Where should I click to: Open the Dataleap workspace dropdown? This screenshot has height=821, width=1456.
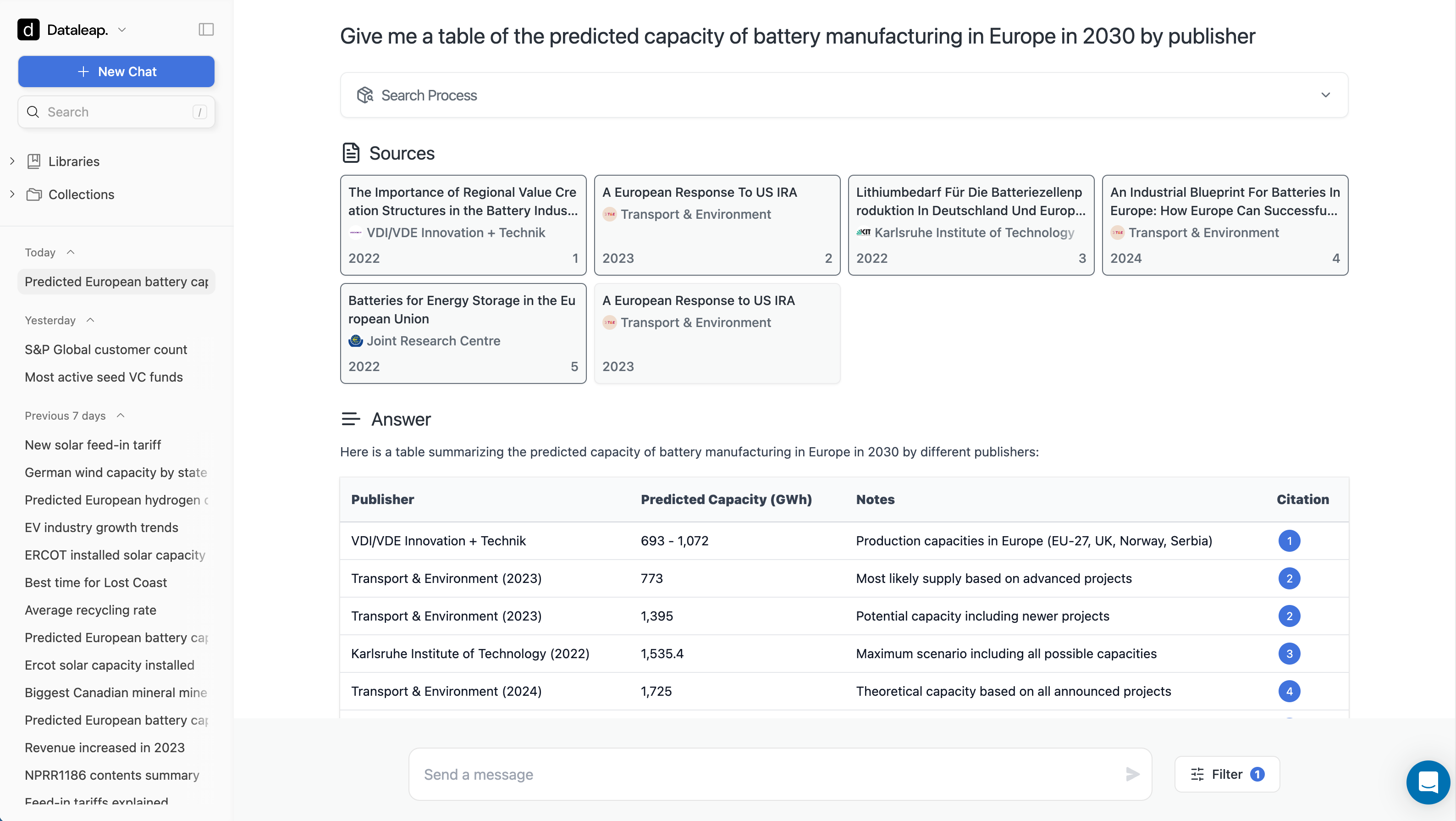(122, 29)
